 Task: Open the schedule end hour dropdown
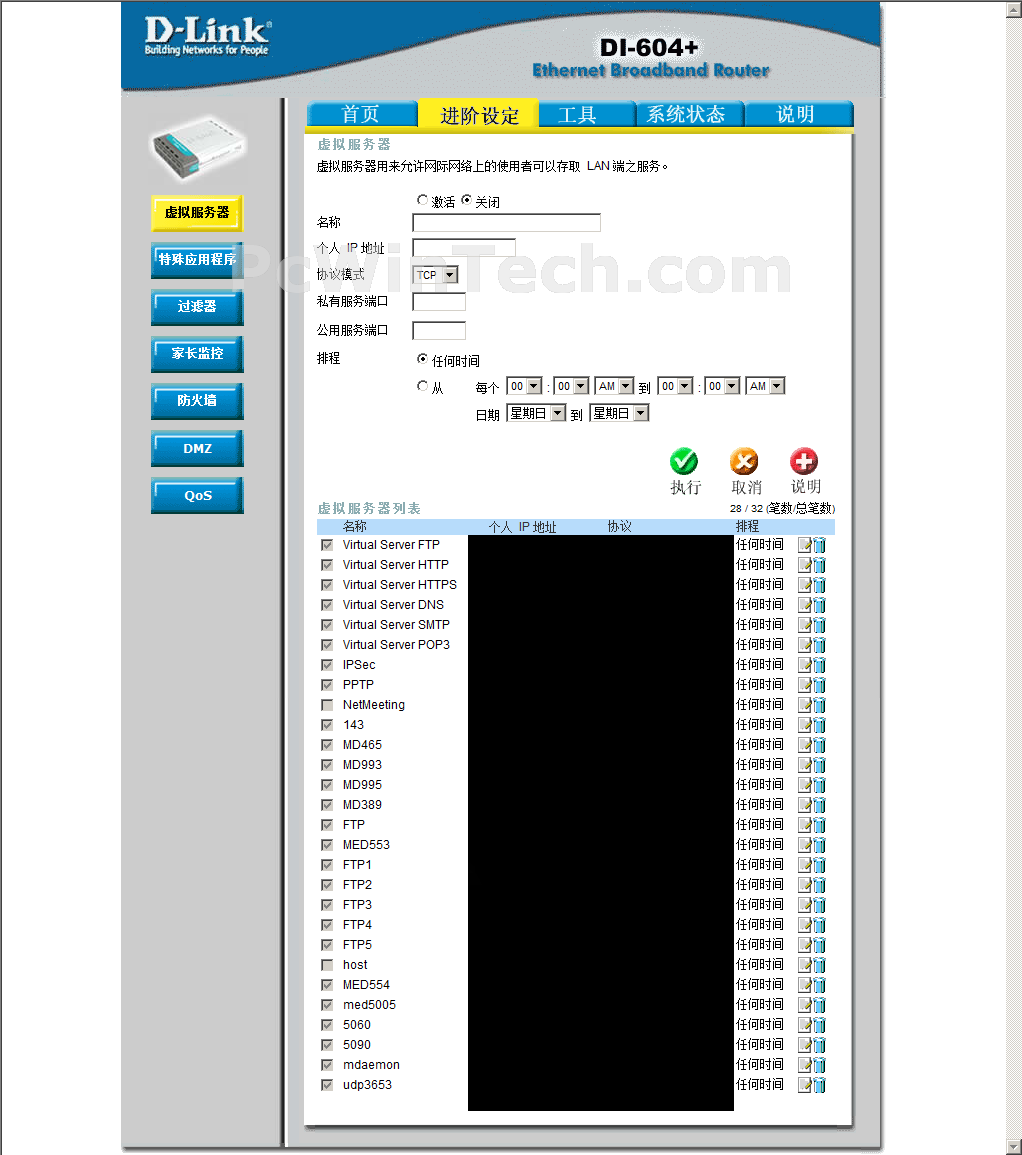coord(676,386)
